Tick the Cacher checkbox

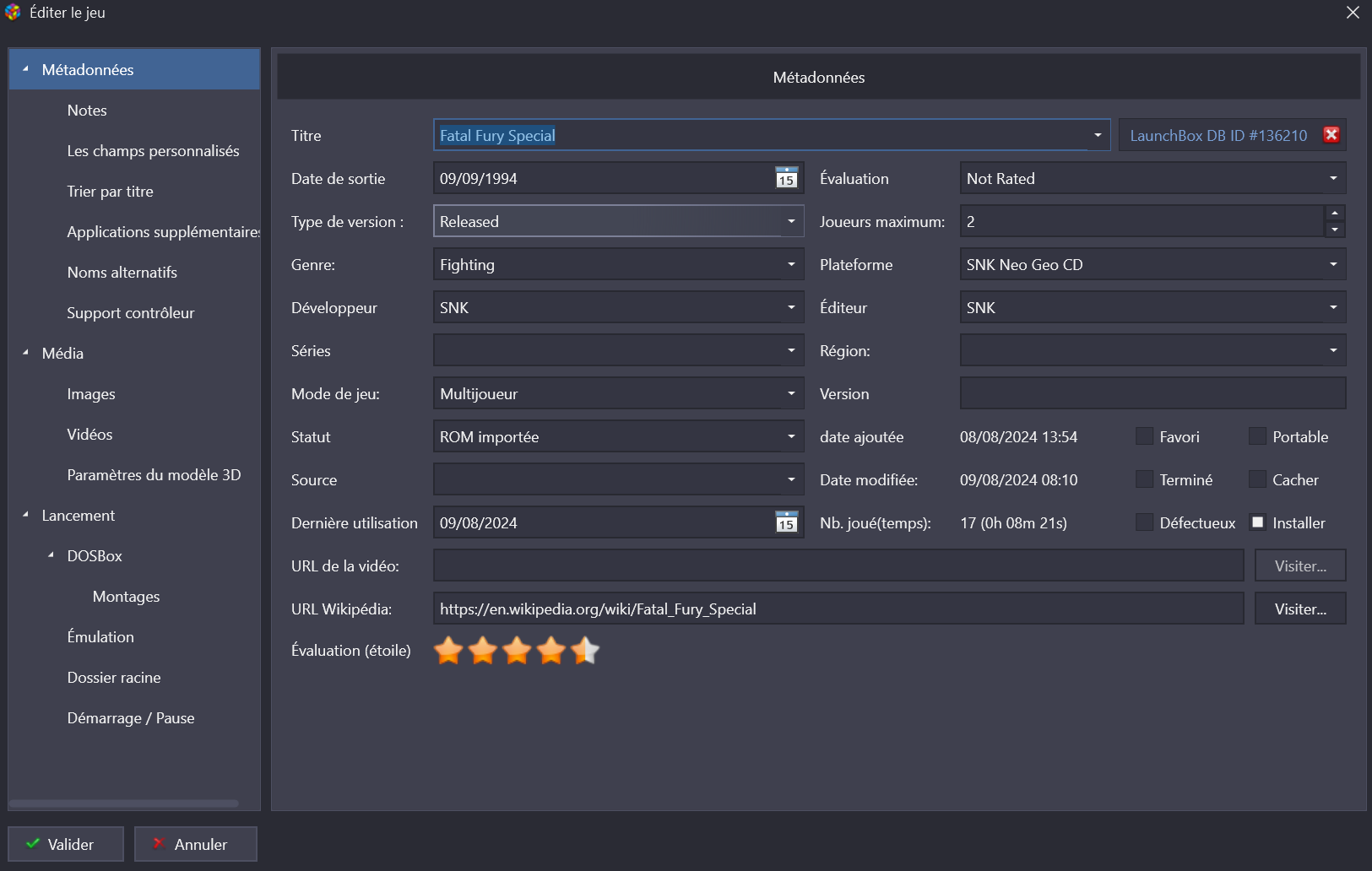coord(1257,479)
